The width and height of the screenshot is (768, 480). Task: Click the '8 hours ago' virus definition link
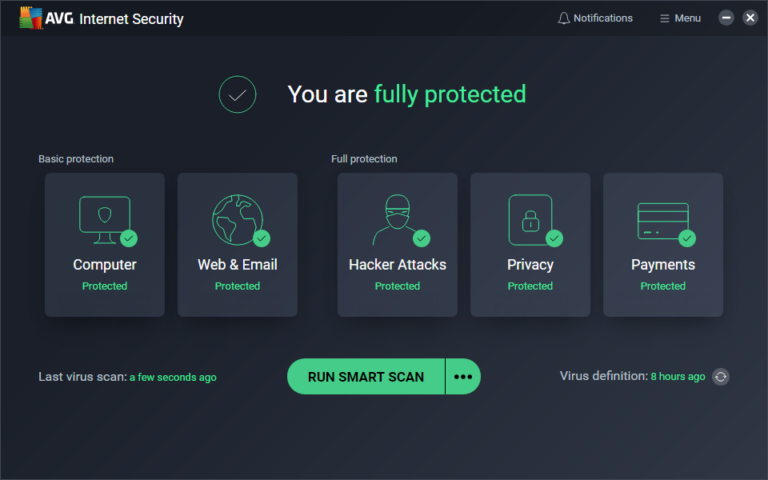pyautogui.click(x=678, y=377)
